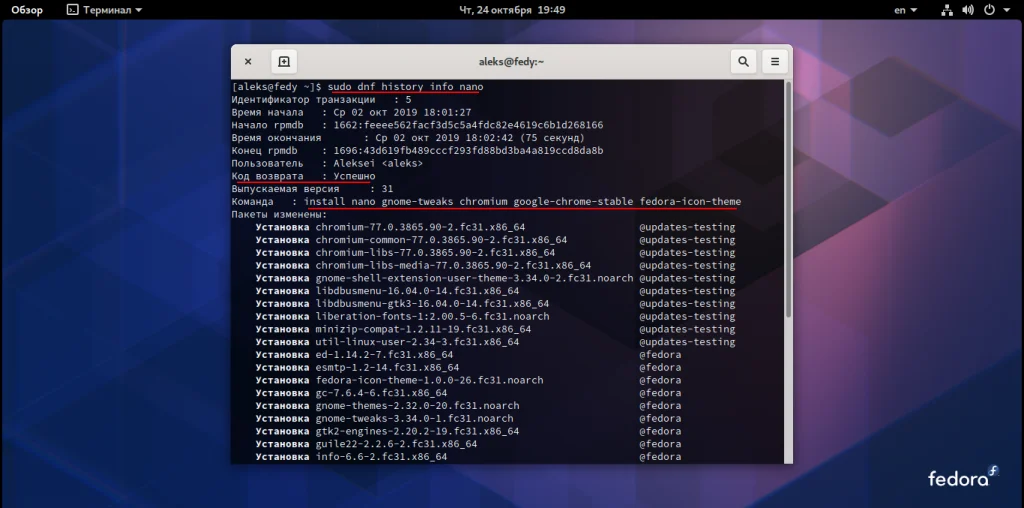Click info-6.6-2.fc31.x86_64 package name
Image resolution: width=1024 pixels, height=508 pixels.
click(x=381, y=456)
